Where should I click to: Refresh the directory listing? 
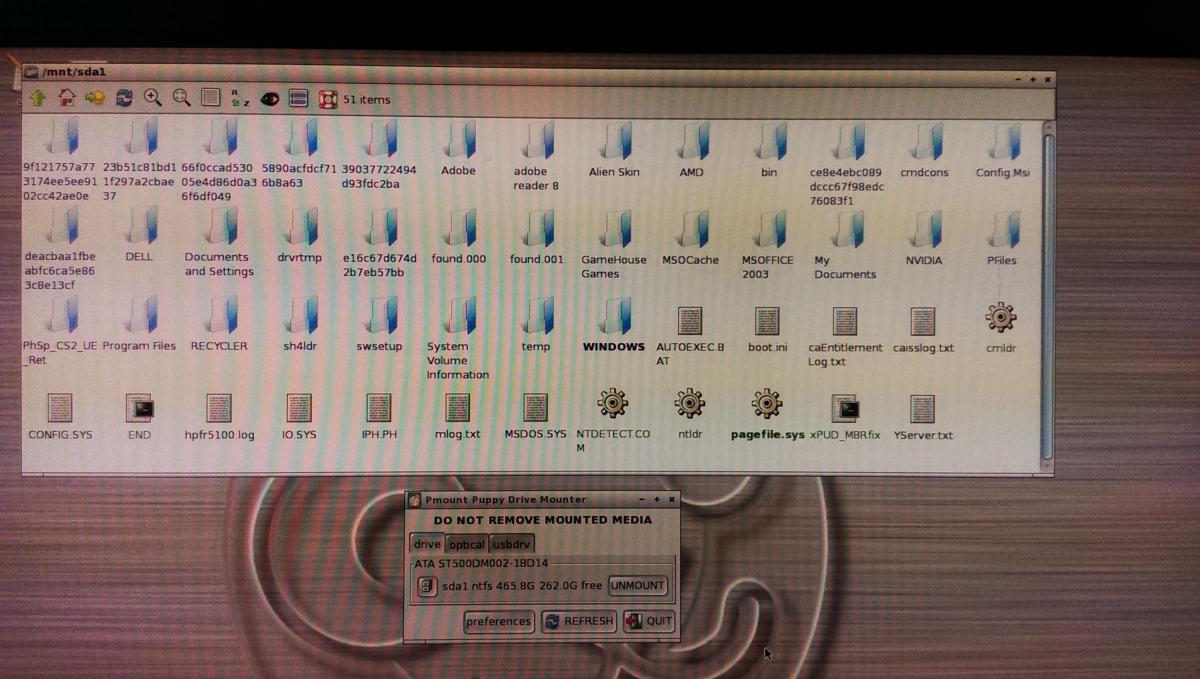click(124, 98)
